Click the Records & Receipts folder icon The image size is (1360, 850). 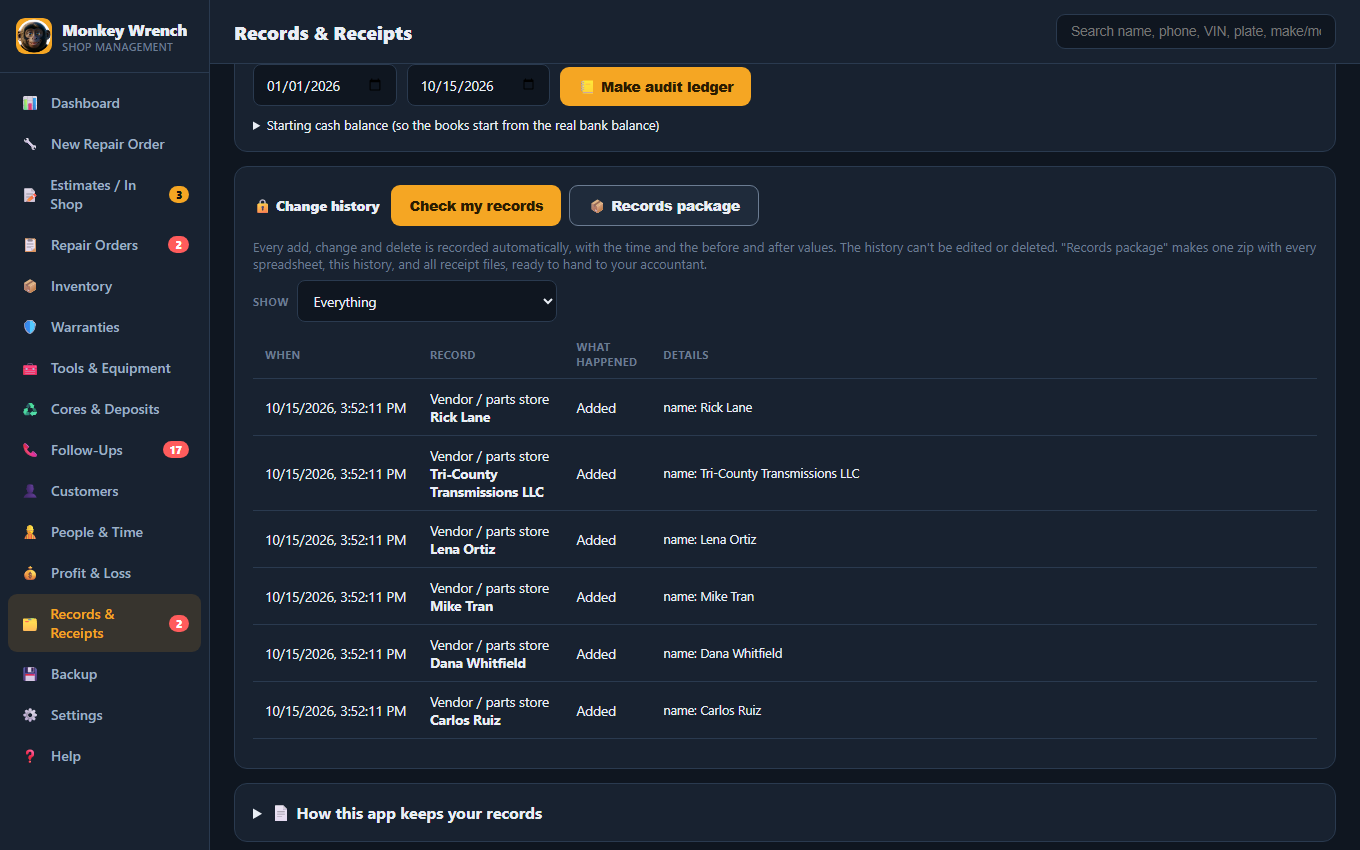pos(30,624)
